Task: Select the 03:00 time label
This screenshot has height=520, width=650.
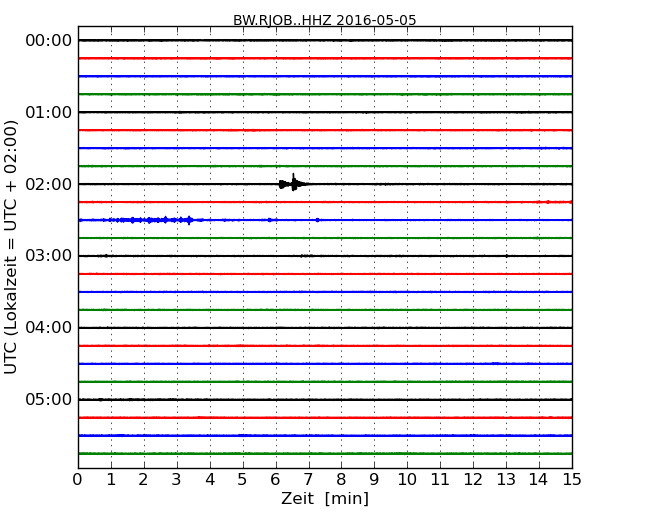Action: coord(49,256)
